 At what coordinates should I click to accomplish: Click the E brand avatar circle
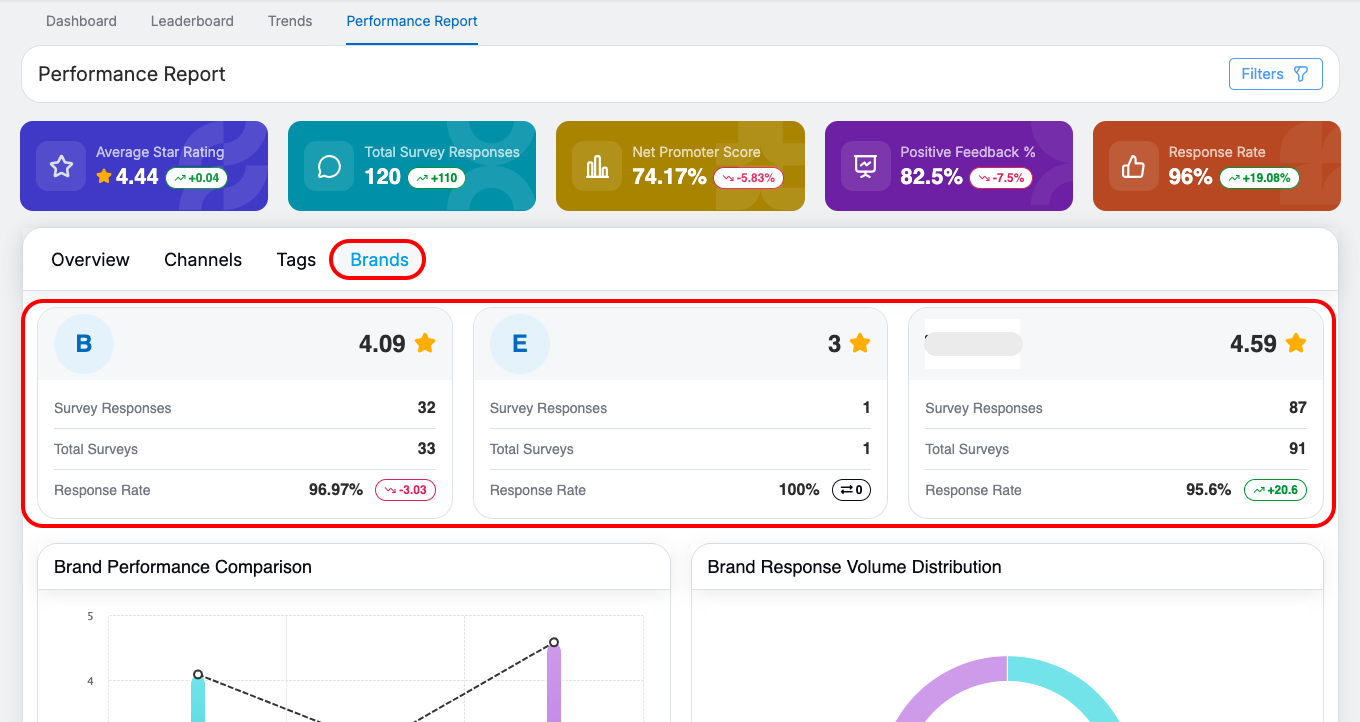pos(520,344)
